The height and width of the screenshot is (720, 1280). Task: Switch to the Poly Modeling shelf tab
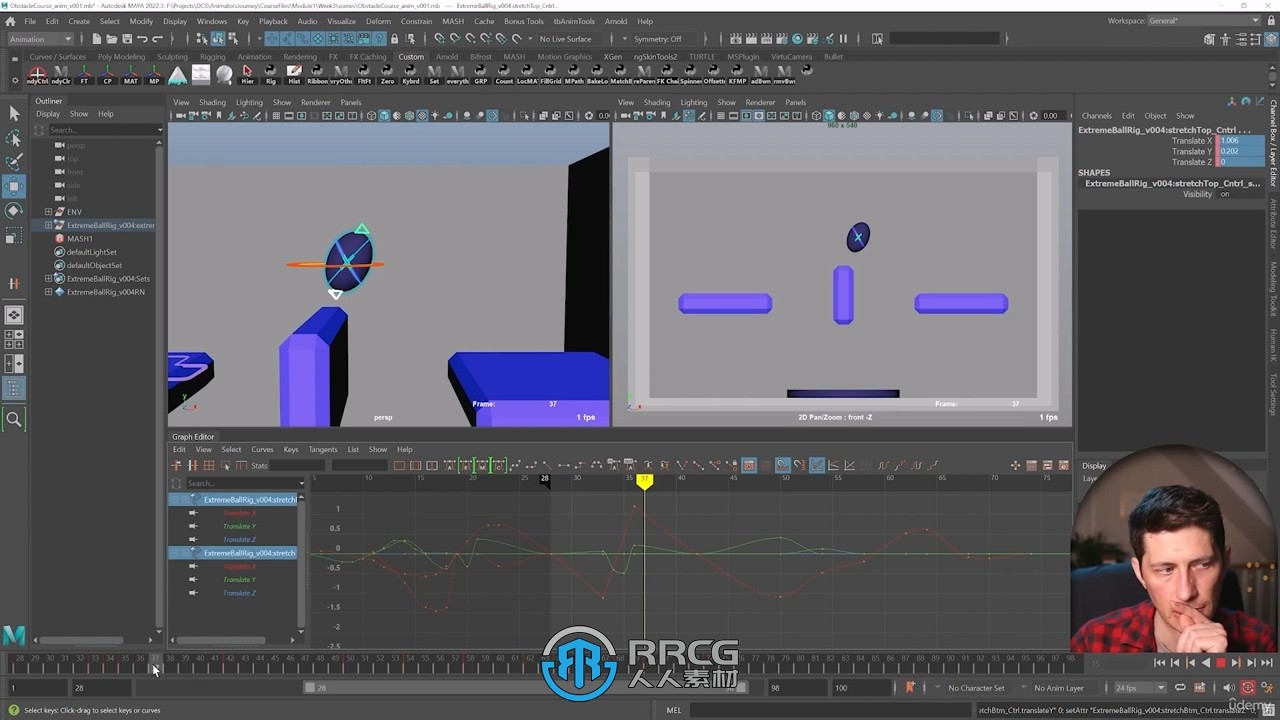(x=121, y=57)
